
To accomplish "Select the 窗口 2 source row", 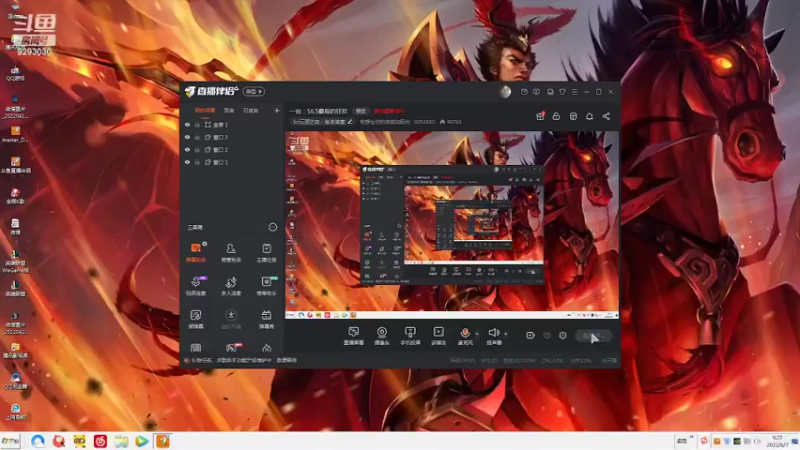I will tap(232, 149).
